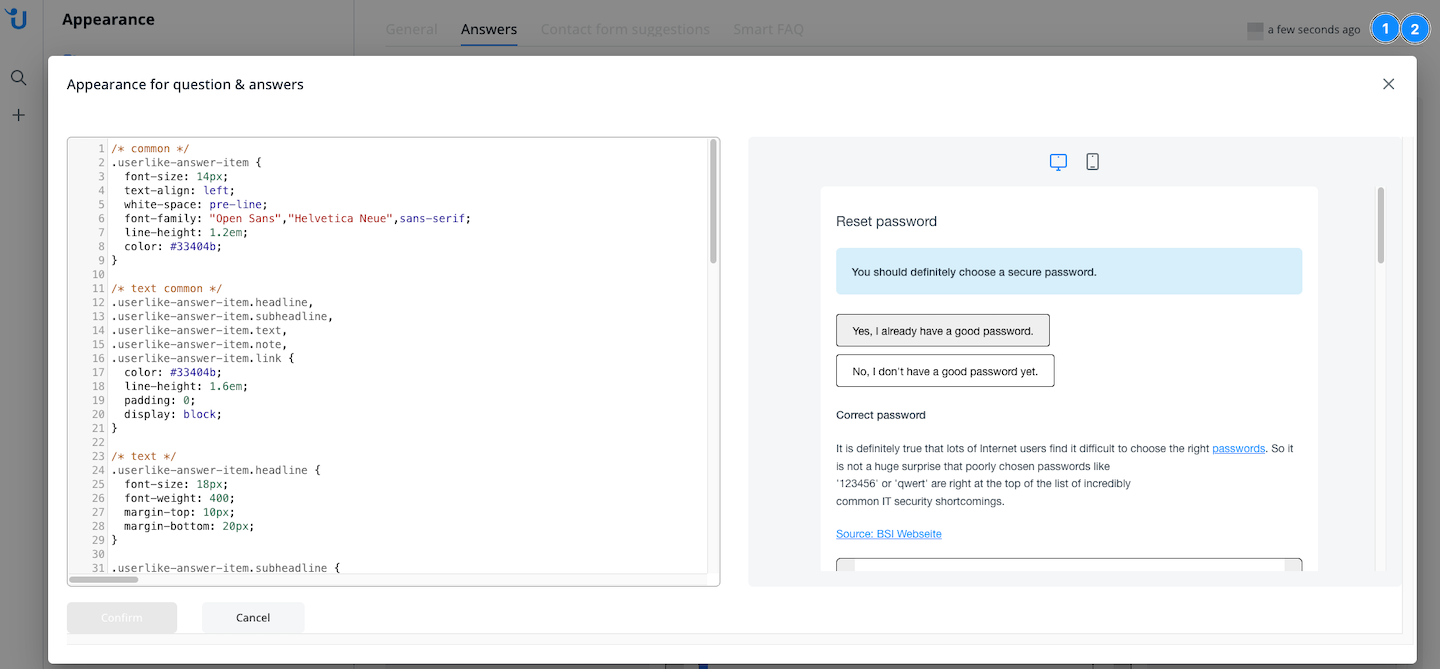Switch to Contact form suggestions tab

click(x=625, y=29)
